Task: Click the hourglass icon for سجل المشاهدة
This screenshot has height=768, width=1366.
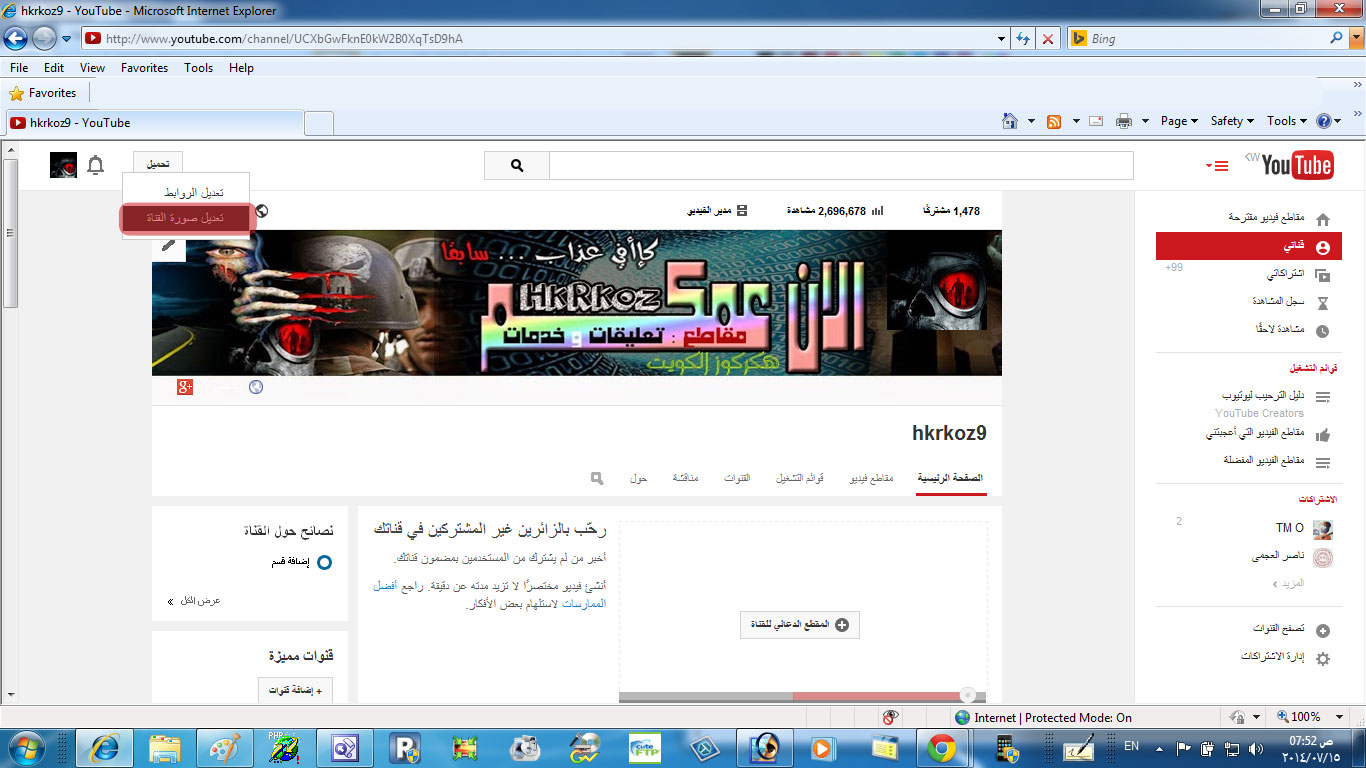Action: (x=1323, y=302)
